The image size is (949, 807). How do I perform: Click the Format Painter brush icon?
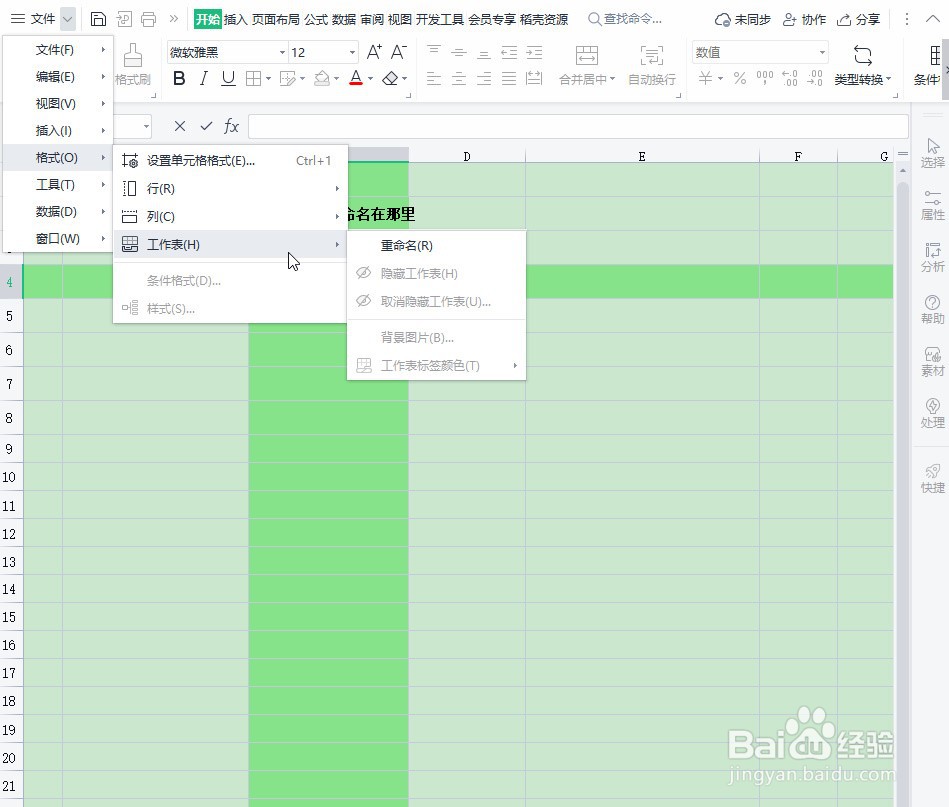pos(133,56)
